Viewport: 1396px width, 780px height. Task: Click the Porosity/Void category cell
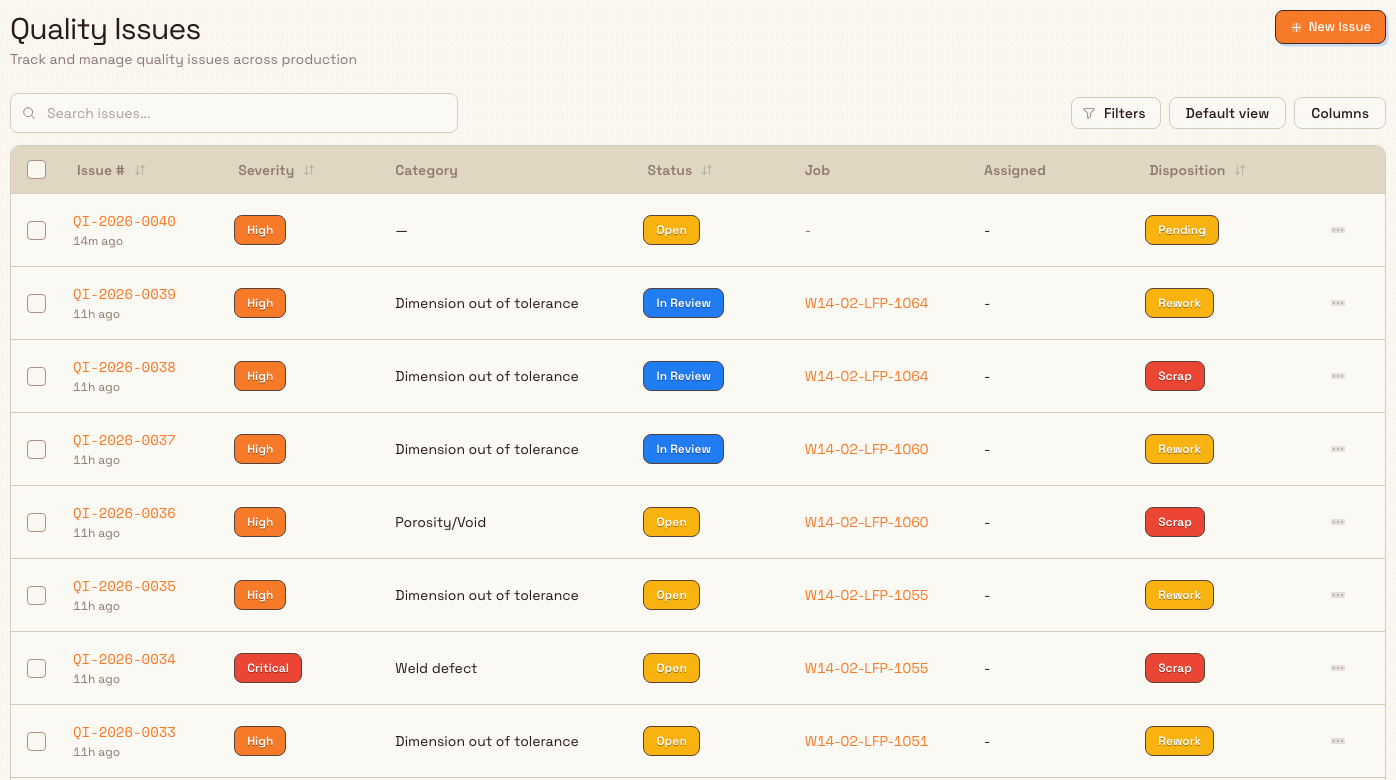pos(440,522)
